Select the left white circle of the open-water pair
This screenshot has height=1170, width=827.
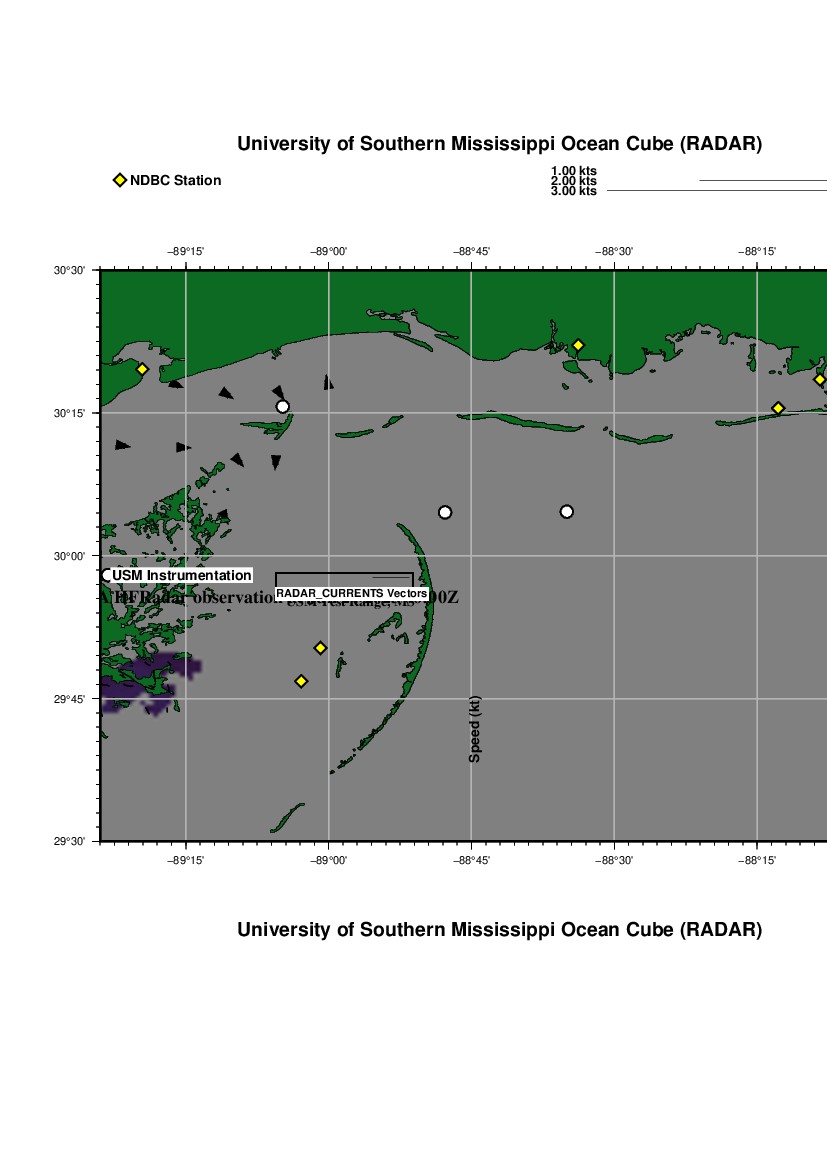[x=445, y=512]
